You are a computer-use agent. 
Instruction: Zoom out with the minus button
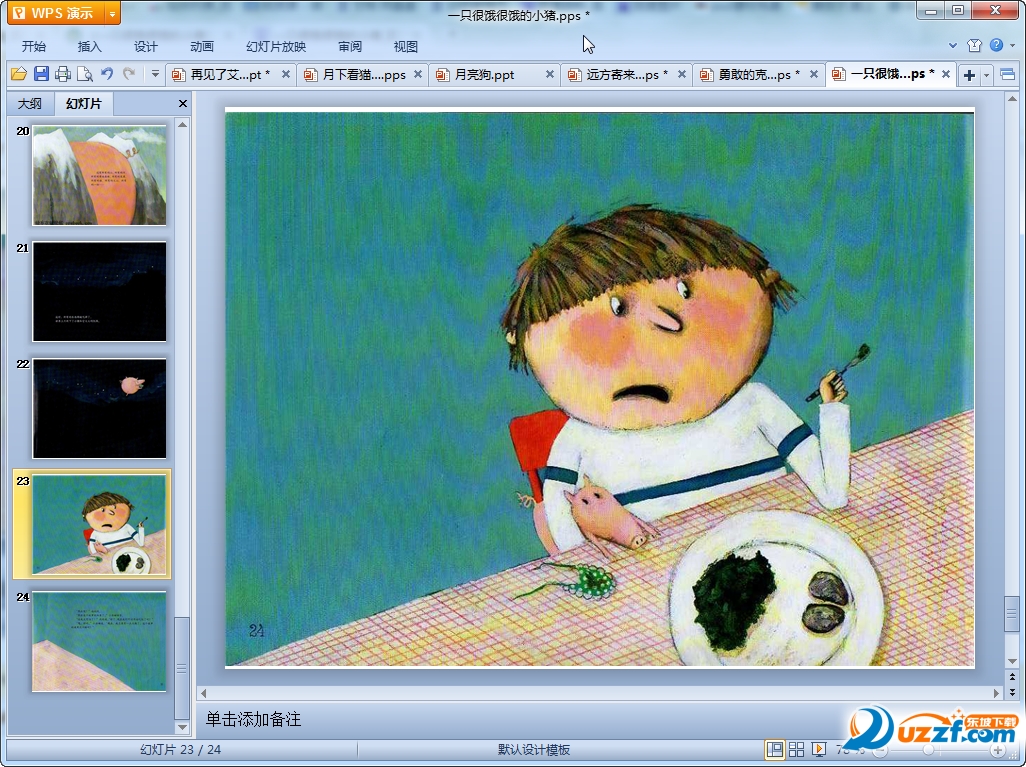point(881,750)
